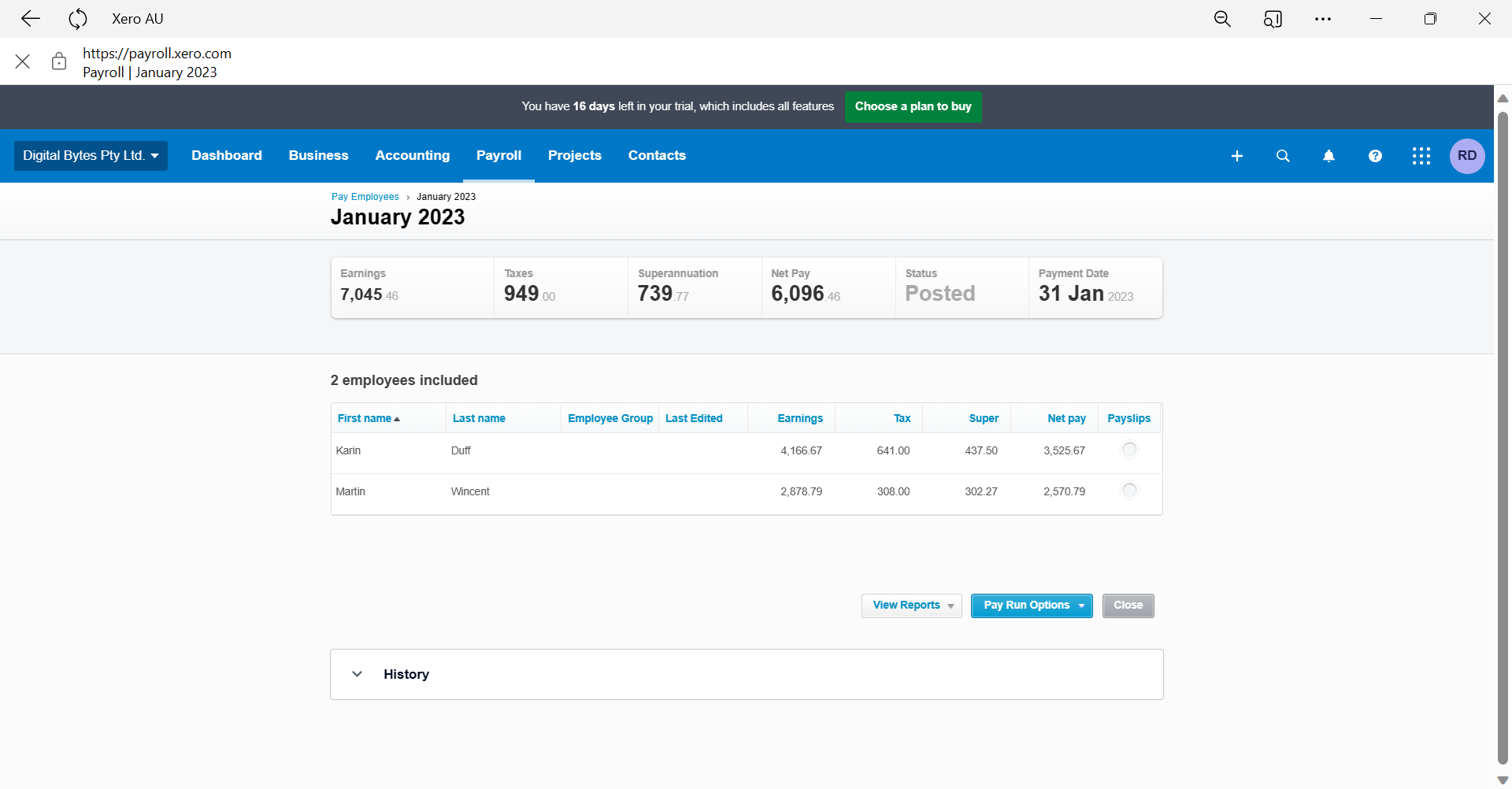Viewport: 1512px width, 789px height.
Task: Open the Contacts menu
Action: click(x=657, y=156)
